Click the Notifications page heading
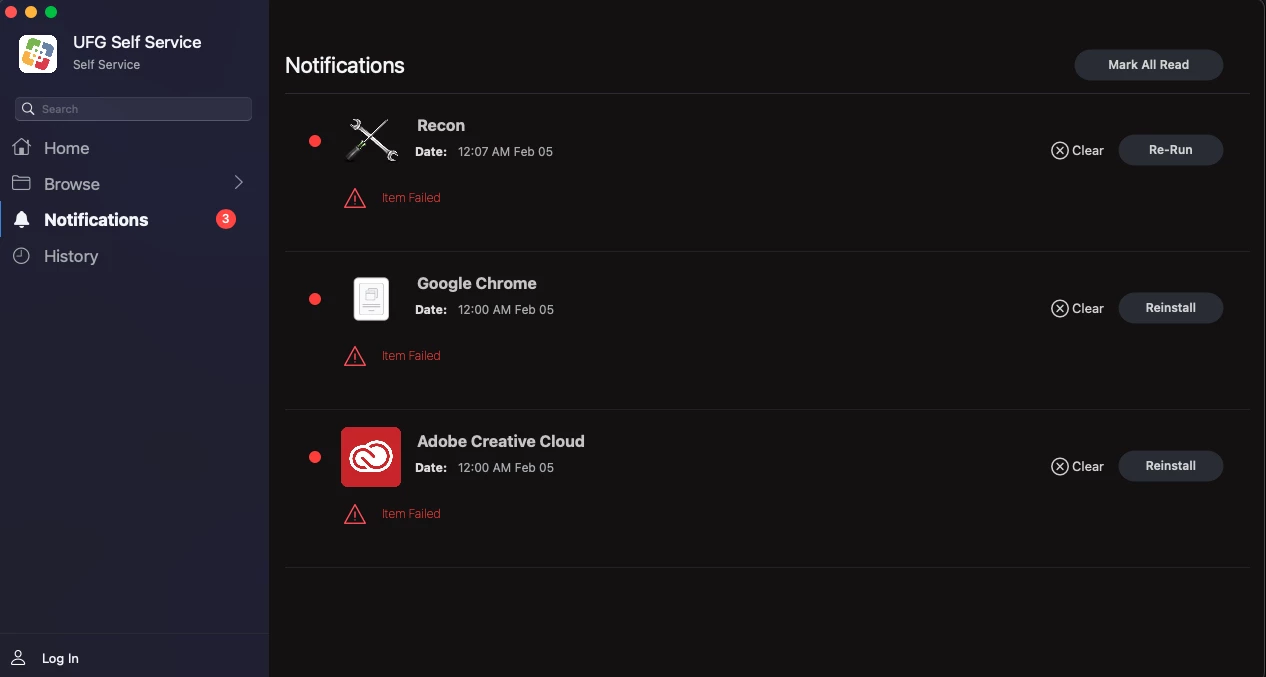The image size is (1266, 677). 345,66
